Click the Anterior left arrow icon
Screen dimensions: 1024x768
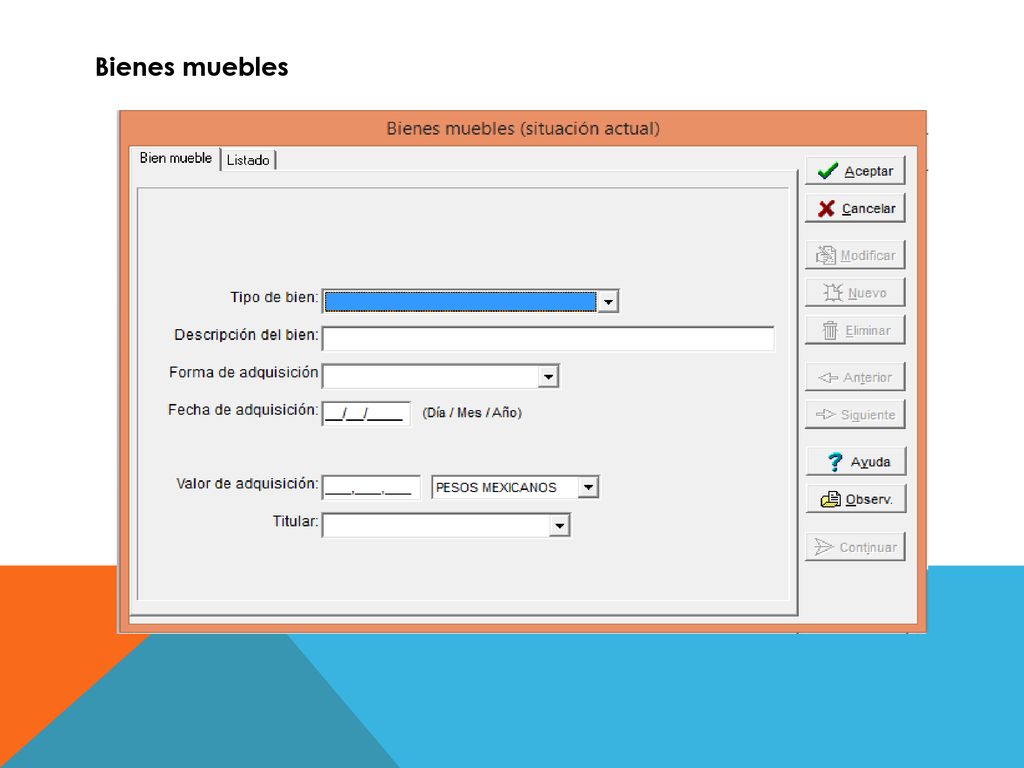(828, 377)
